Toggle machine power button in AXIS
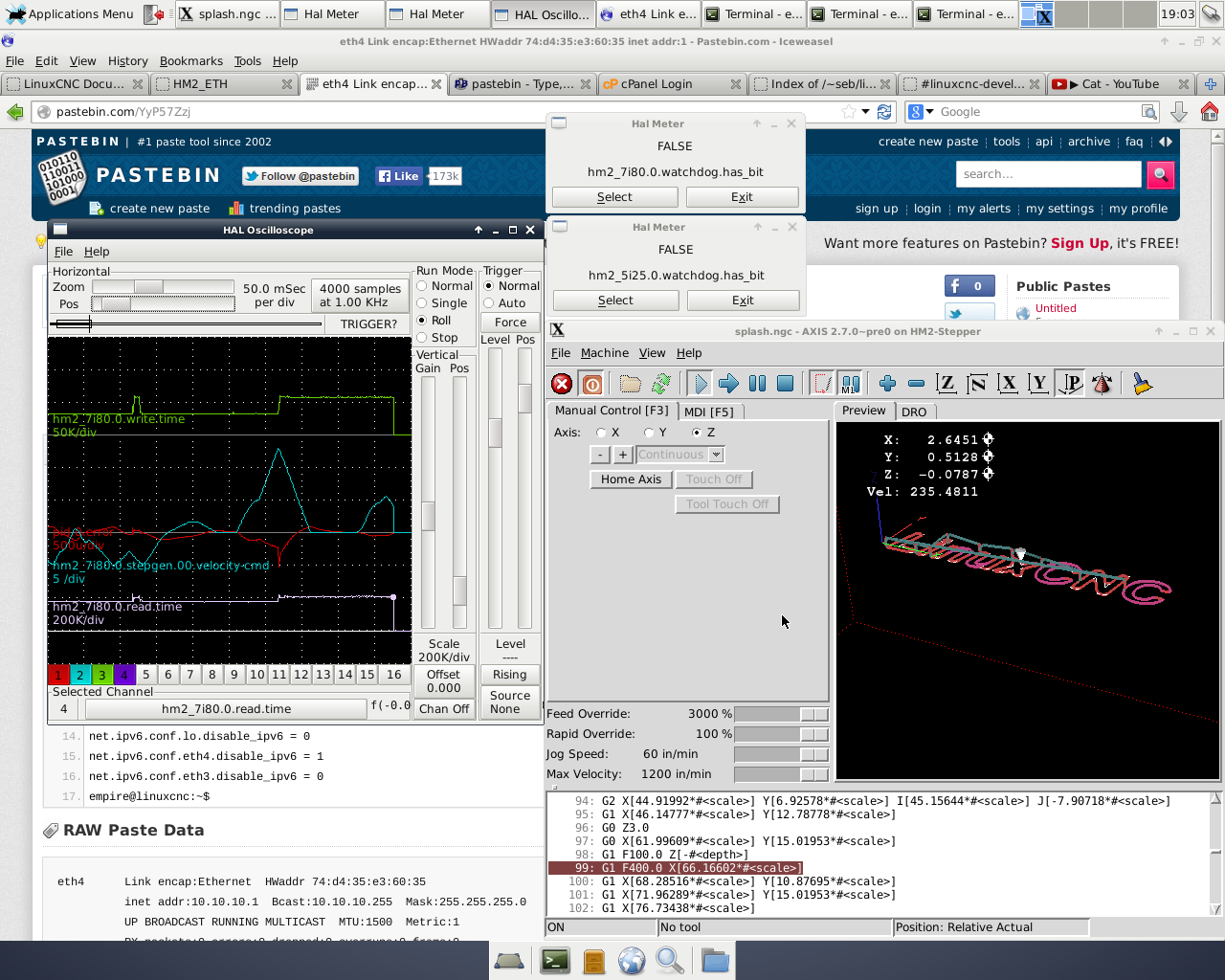Image resolution: width=1225 pixels, height=980 pixels. click(x=591, y=384)
